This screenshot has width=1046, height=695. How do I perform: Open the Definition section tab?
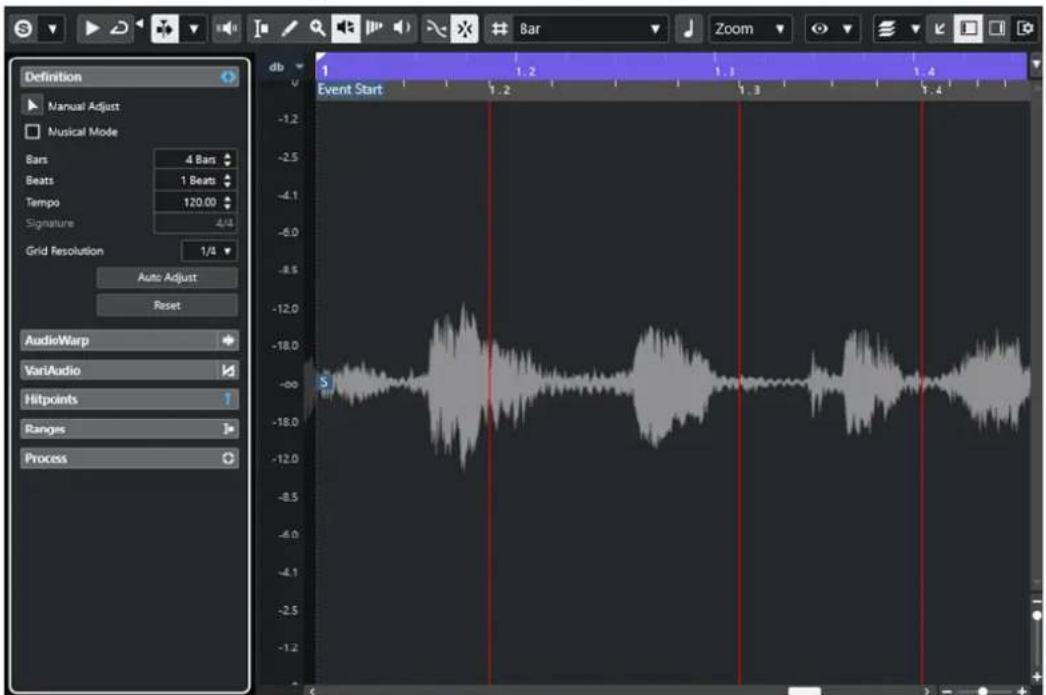coord(129,77)
